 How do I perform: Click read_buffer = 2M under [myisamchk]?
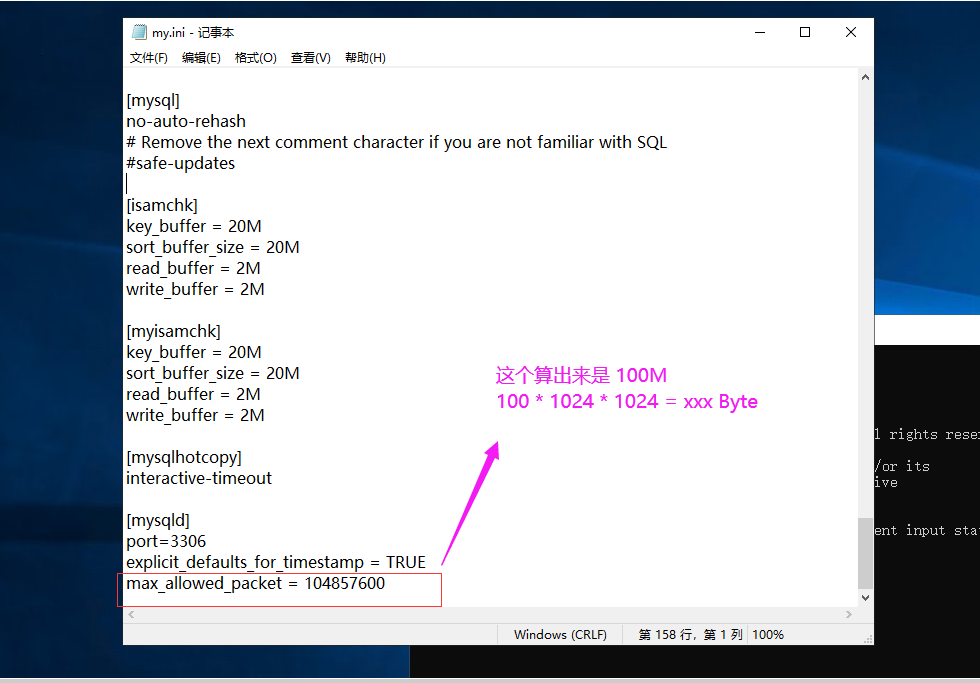[x=193, y=394]
